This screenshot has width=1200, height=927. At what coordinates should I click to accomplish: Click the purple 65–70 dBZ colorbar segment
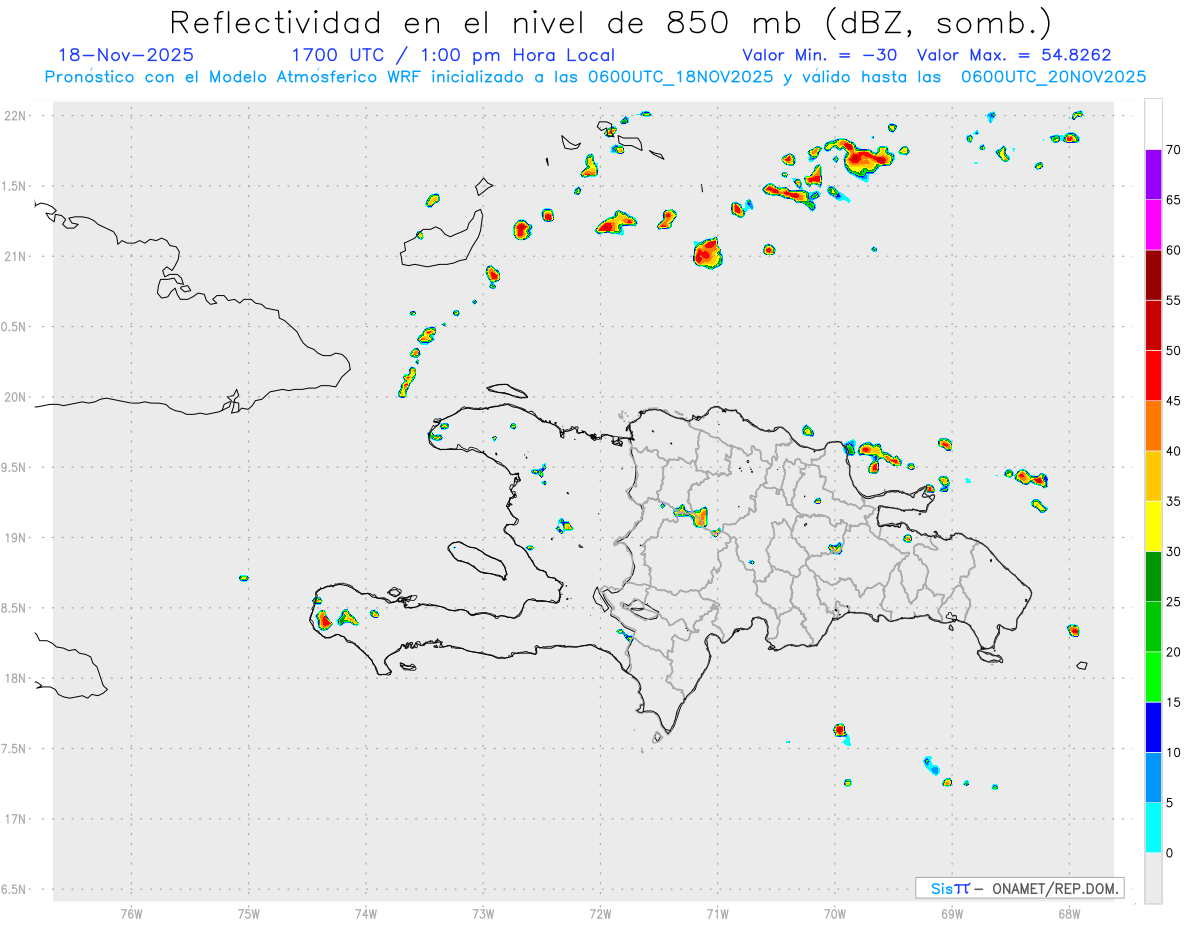(1153, 175)
